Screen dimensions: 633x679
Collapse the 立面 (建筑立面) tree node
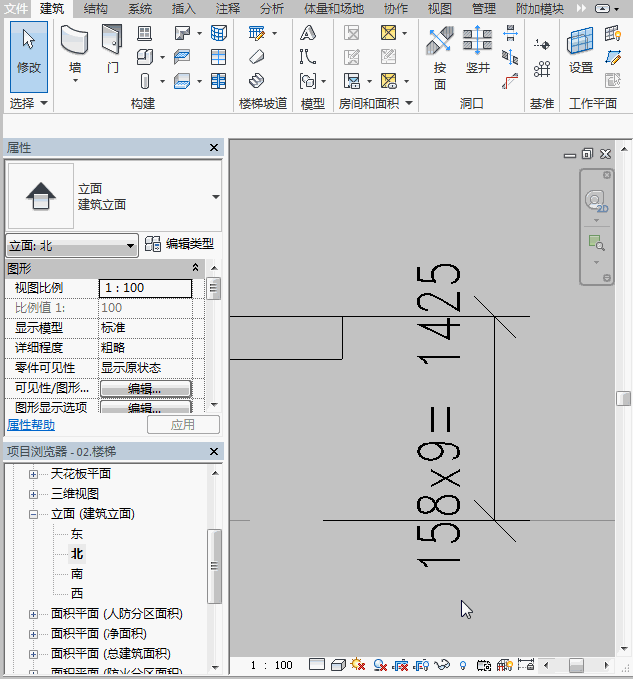(33, 514)
